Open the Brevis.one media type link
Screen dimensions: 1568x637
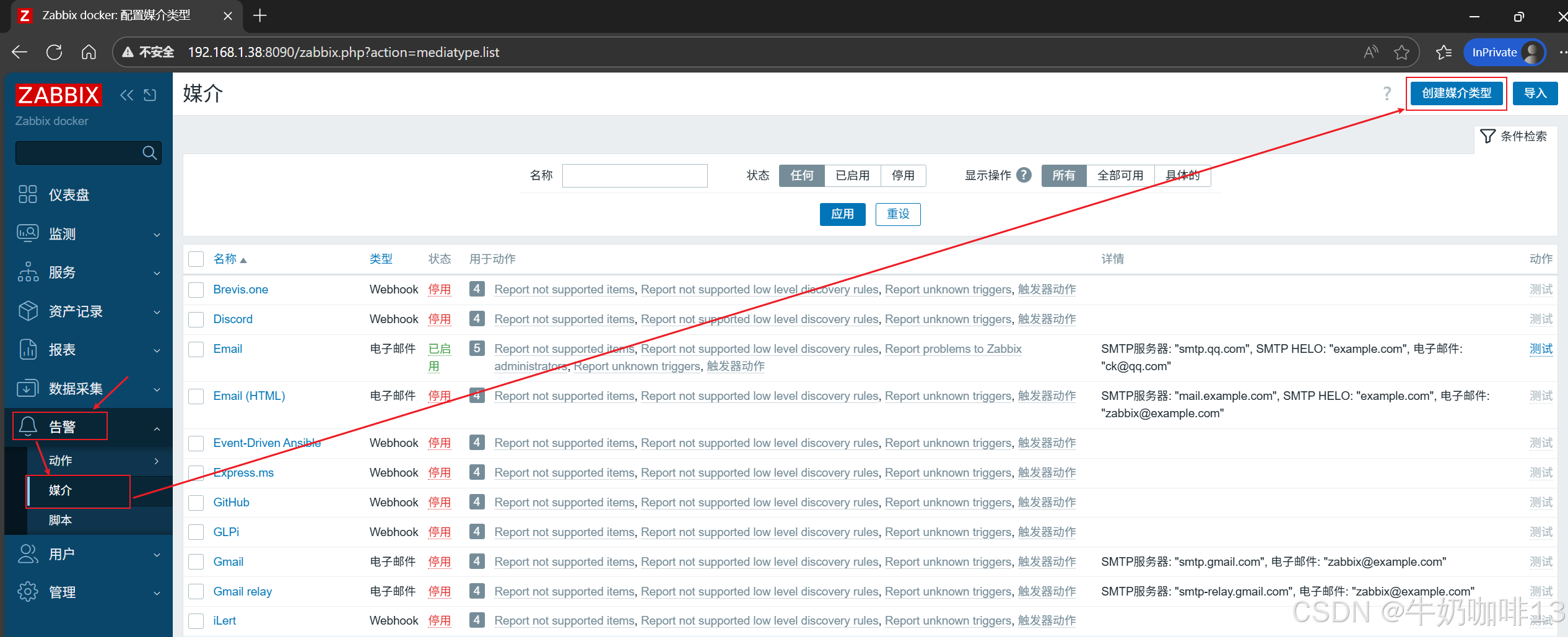click(240, 290)
